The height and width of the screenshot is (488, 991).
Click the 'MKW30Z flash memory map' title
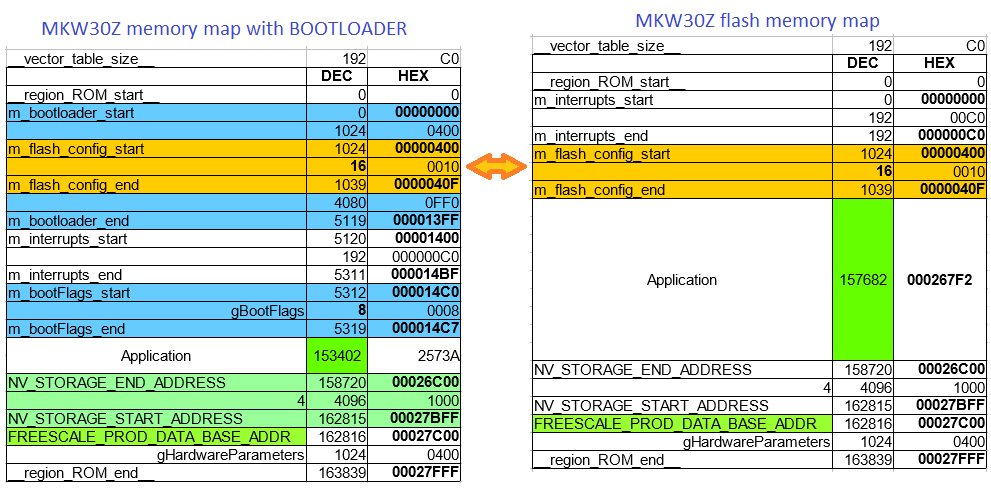click(757, 21)
